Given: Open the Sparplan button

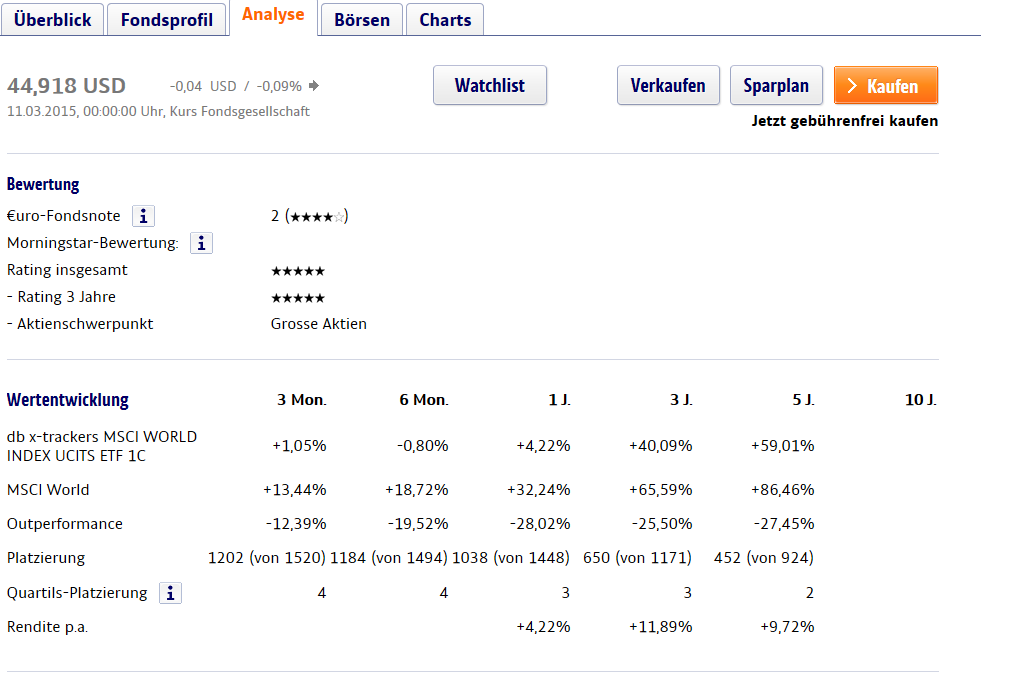Looking at the screenshot, I should click(x=776, y=85).
